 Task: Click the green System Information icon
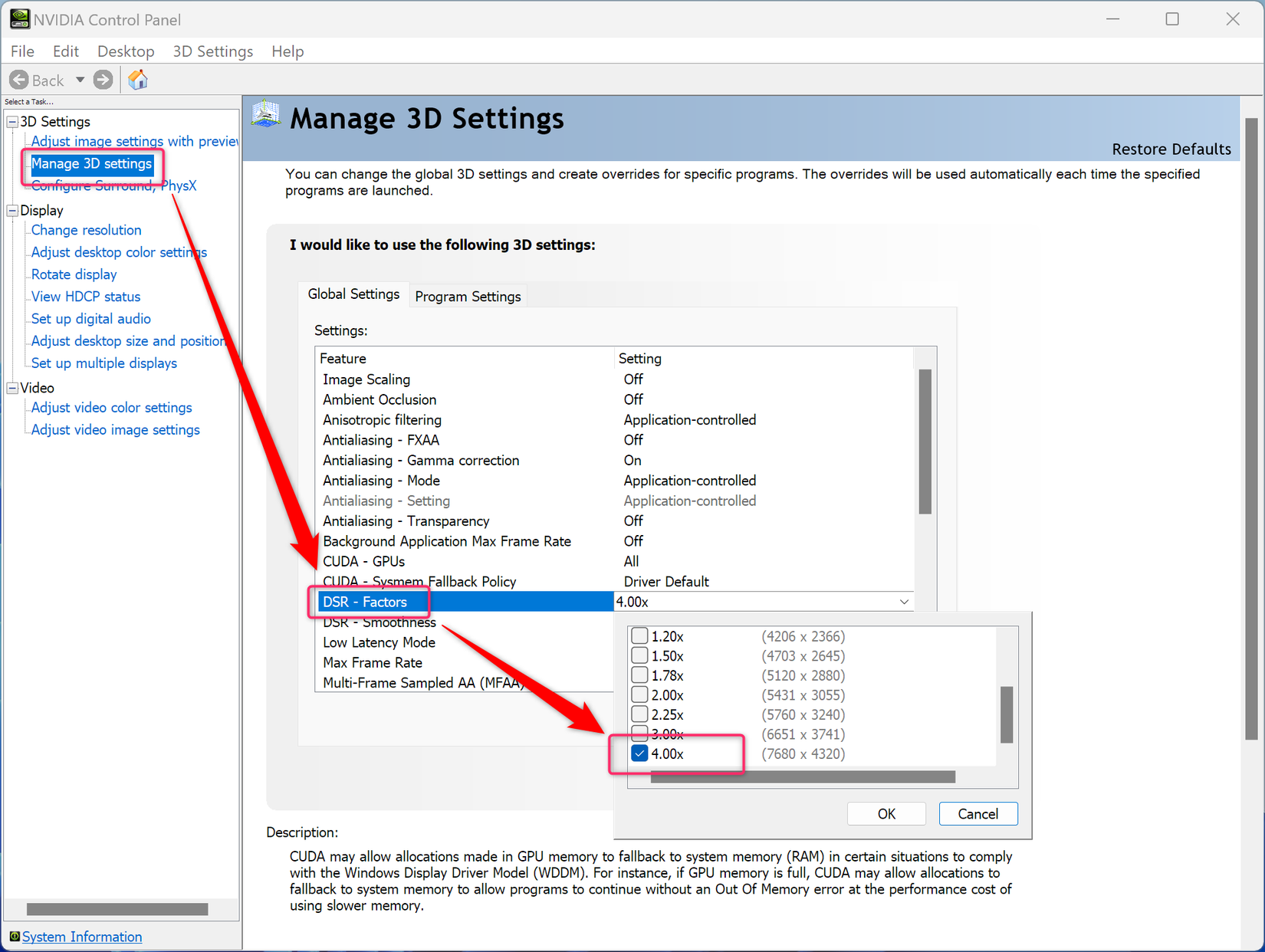(13, 936)
